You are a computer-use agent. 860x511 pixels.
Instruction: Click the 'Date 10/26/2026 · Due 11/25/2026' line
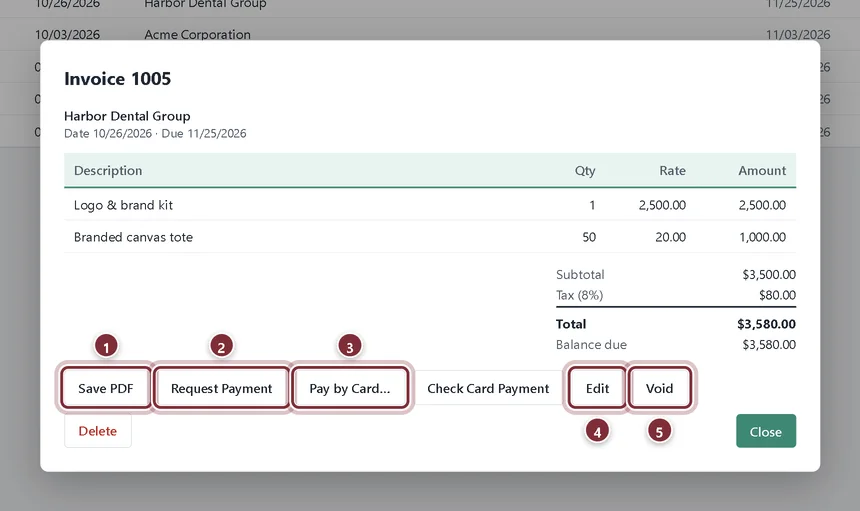coord(155,133)
